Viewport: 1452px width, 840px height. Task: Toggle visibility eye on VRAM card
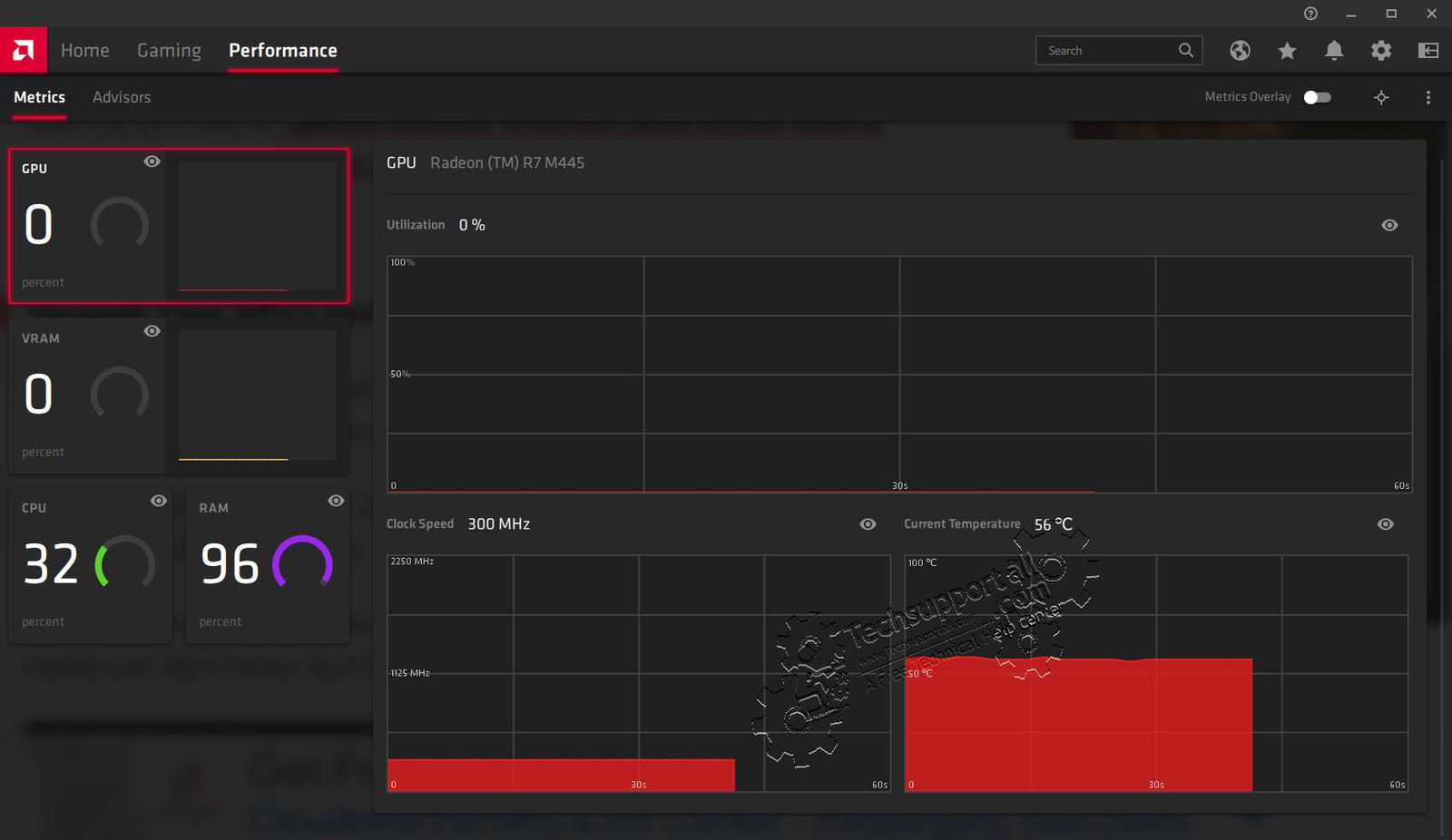pos(152,331)
